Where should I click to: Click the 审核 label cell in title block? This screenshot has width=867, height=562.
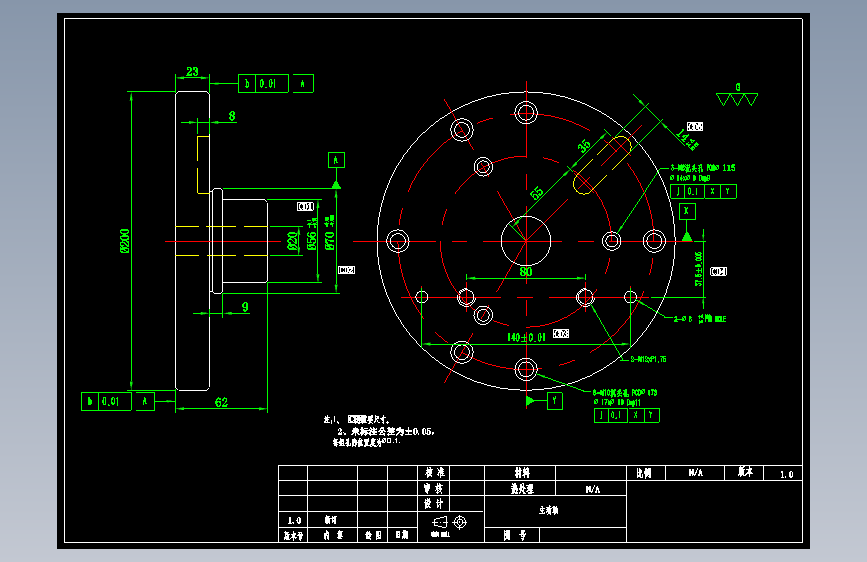point(434,488)
